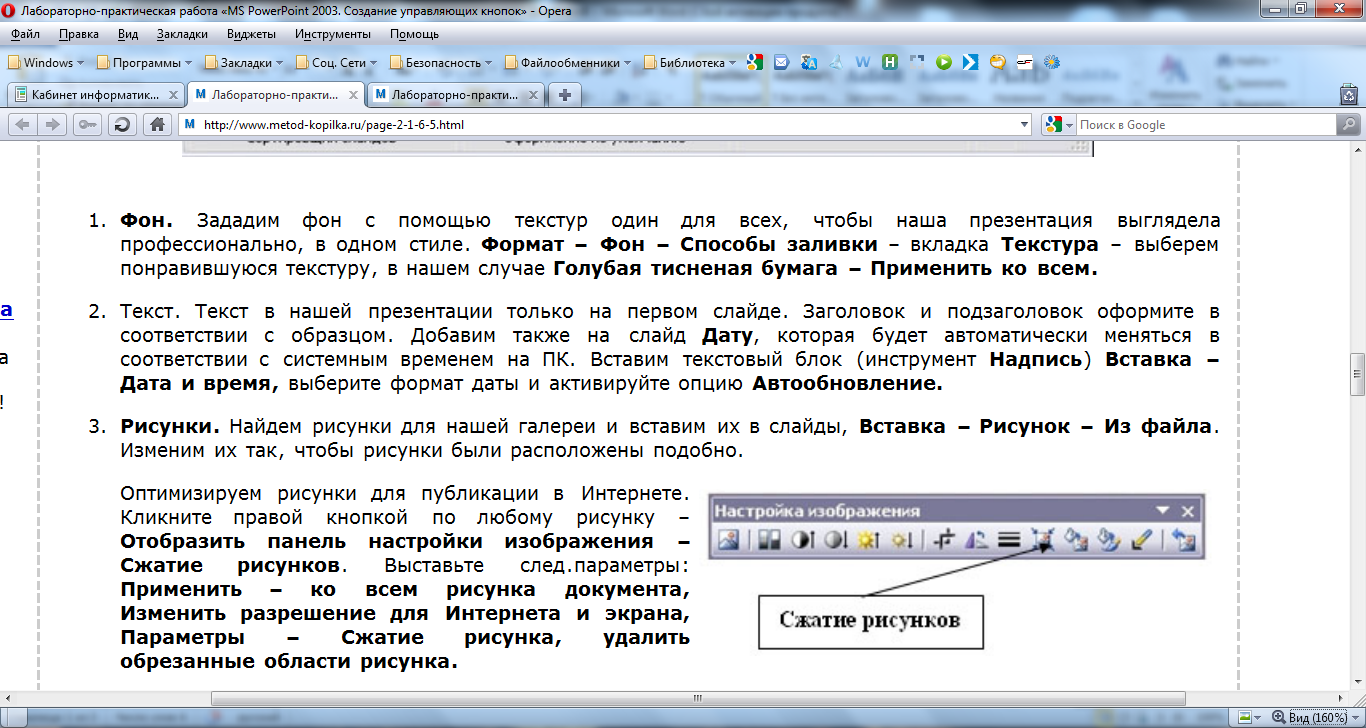Click the Поиск в Google search field
Viewport: 1366px width, 728px height.
(x=1205, y=125)
